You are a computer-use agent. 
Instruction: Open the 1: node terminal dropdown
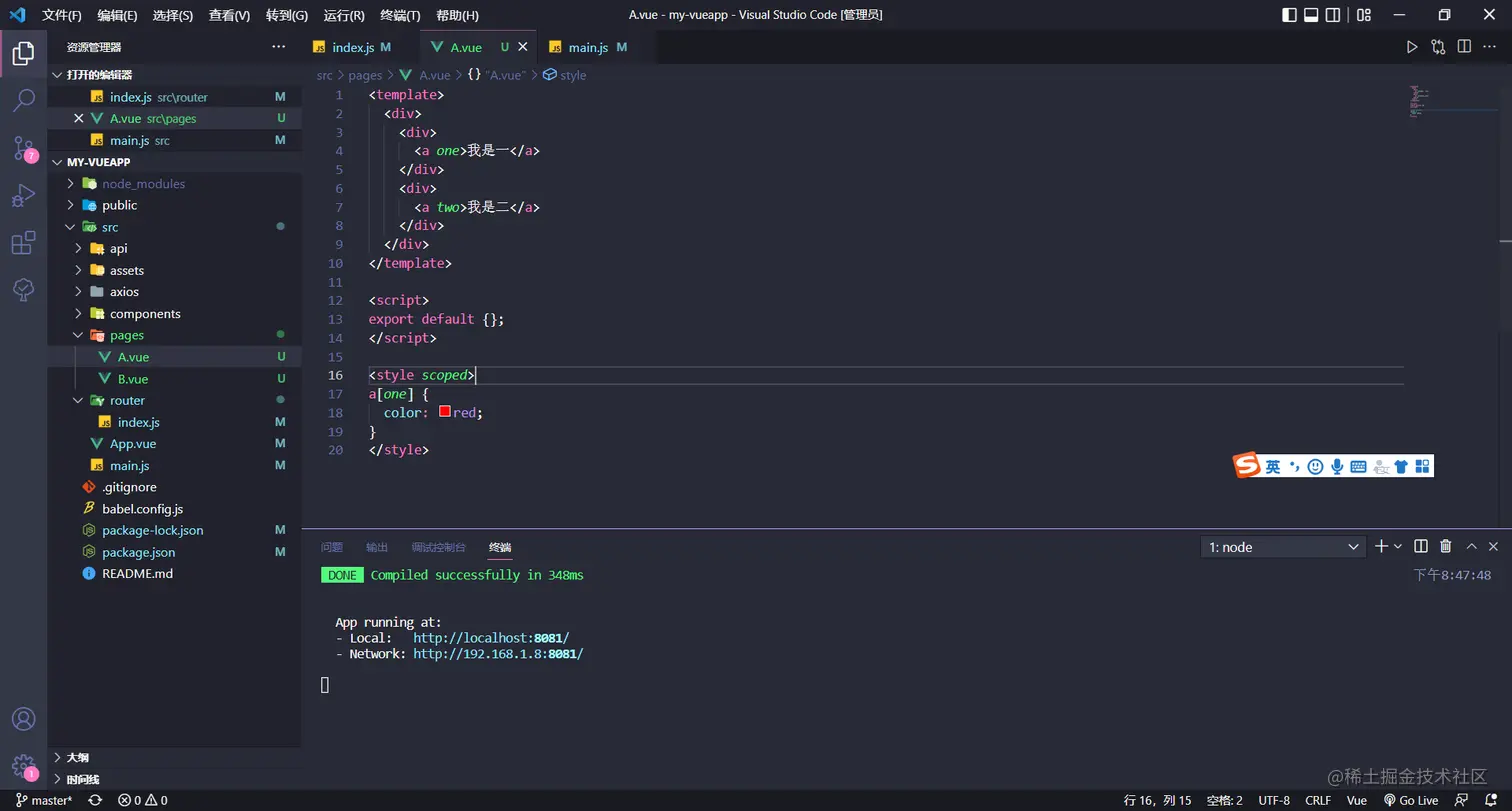pyautogui.click(x=1283, y=547)
